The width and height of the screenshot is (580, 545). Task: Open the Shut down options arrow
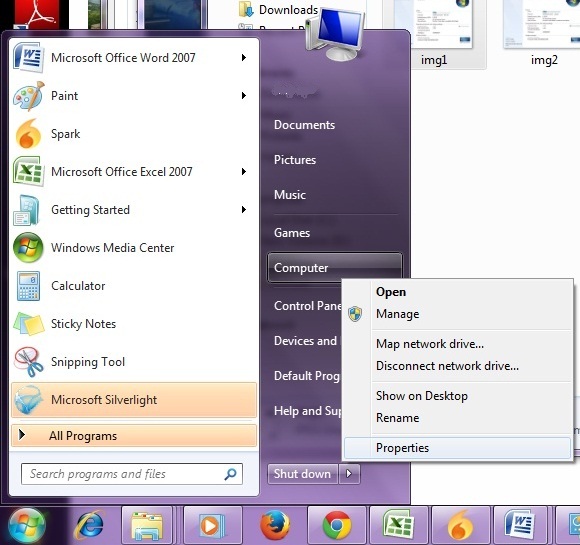[349, 474]
